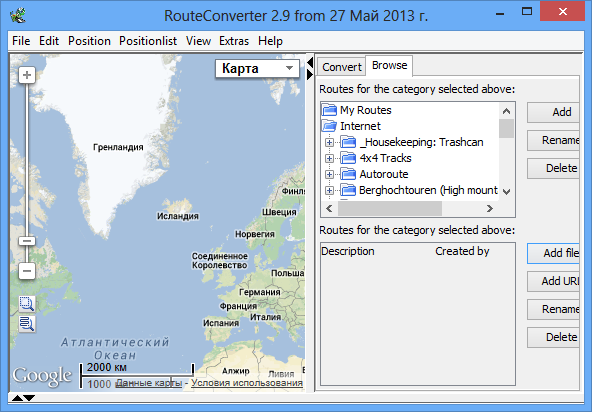Expand the 4x4 Tracks node
The width and height of the screenshot is (592, 412).
tap(329, 158)
